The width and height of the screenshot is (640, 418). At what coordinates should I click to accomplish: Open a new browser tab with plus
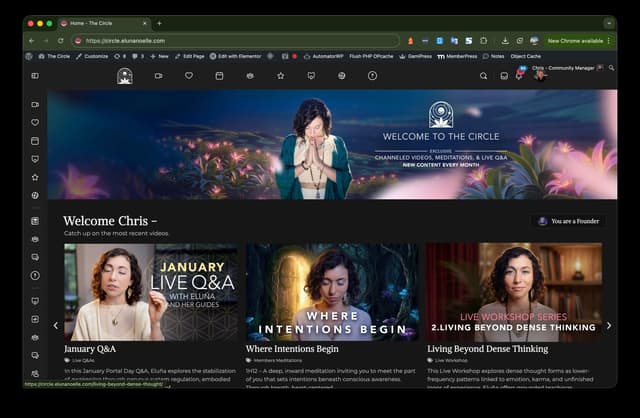[159, 23]
